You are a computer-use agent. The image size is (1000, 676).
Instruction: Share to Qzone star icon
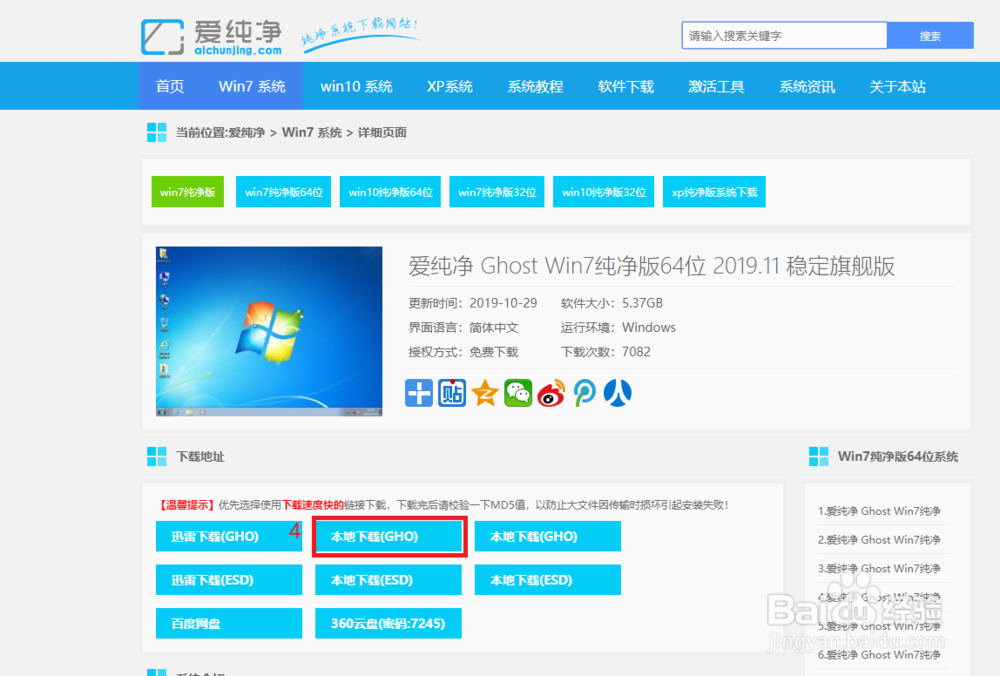coord(485,393)
